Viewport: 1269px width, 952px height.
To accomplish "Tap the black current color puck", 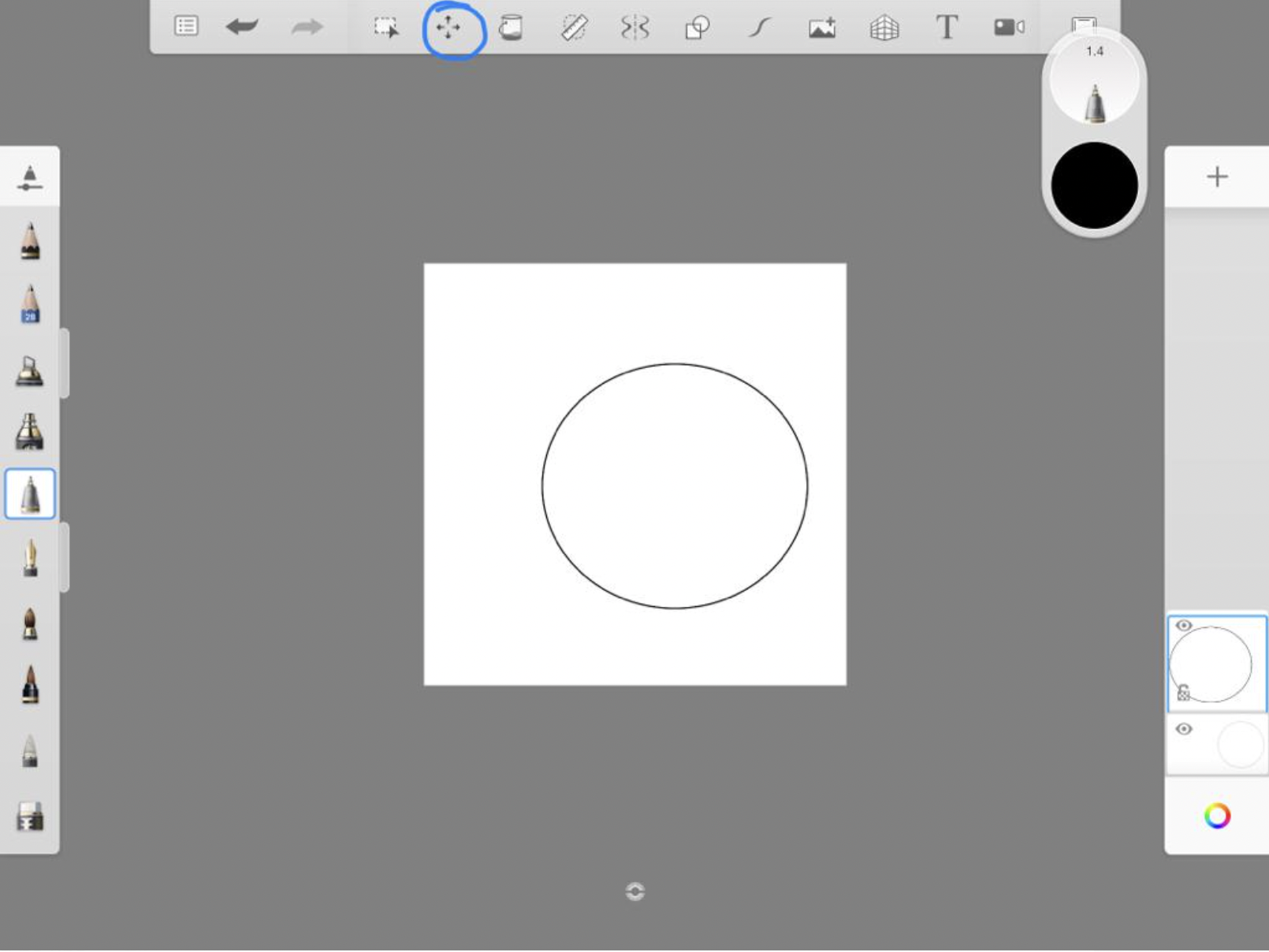I will click(1094, 186).
